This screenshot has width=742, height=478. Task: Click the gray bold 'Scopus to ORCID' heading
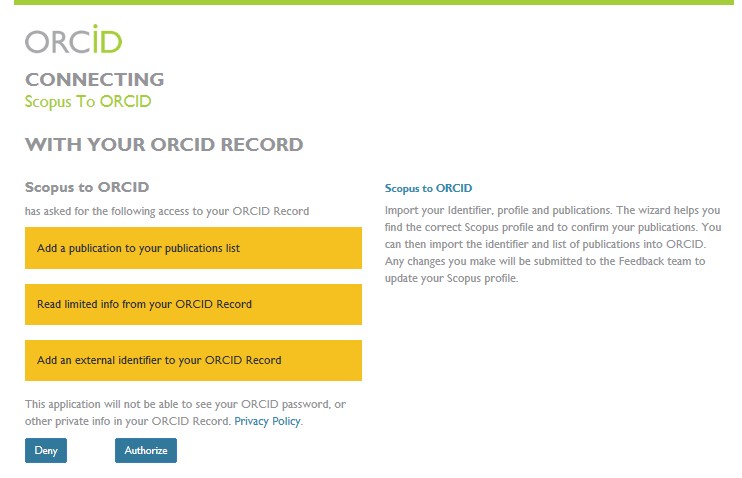click(87, 187)
